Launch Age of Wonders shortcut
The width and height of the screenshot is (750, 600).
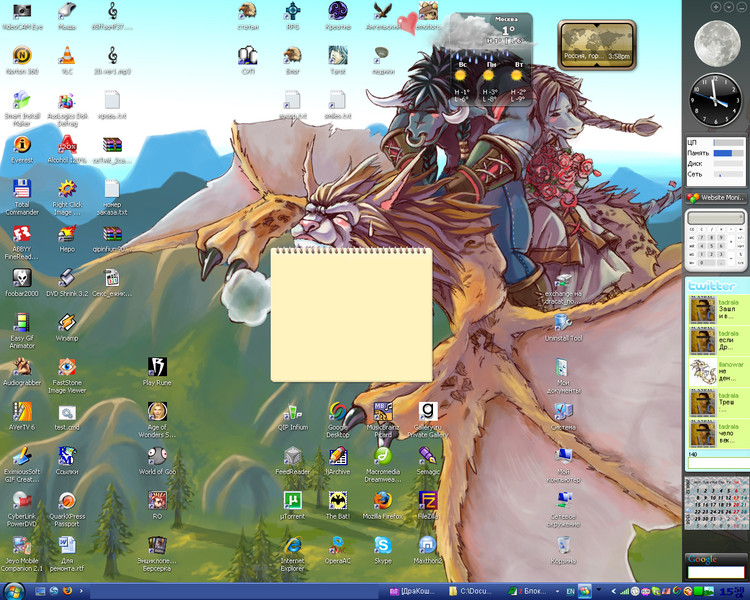pyautogui.click(x=157, y=420)
